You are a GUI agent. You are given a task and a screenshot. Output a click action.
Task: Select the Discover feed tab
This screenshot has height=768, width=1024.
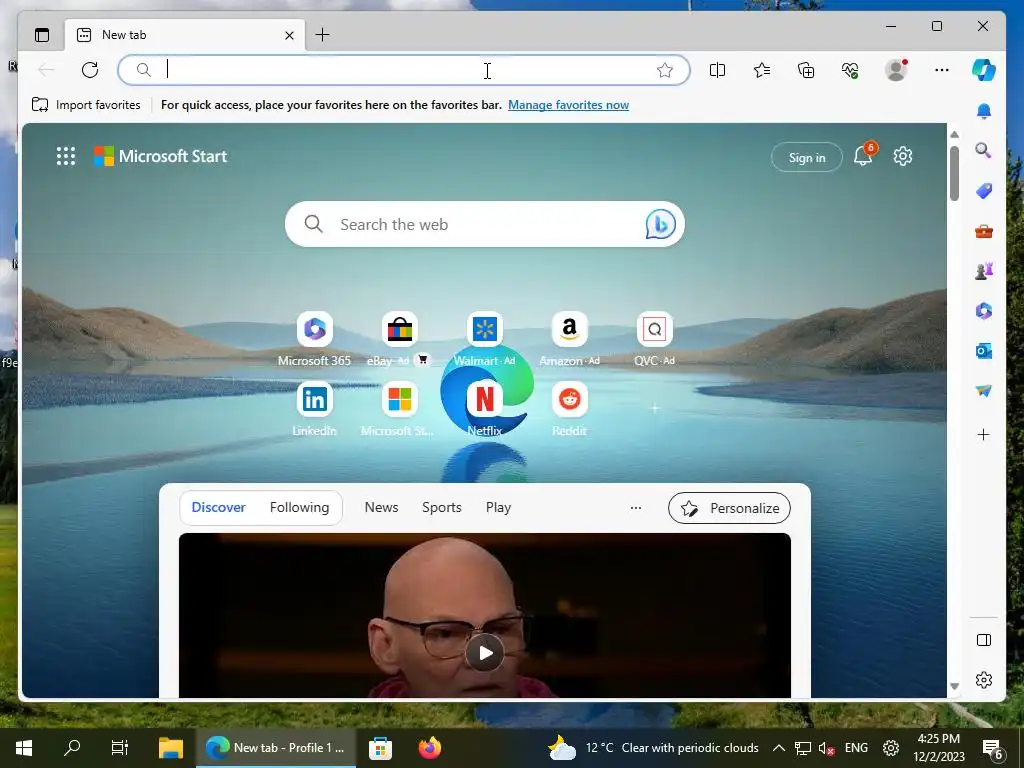click(x=218, y=507)
